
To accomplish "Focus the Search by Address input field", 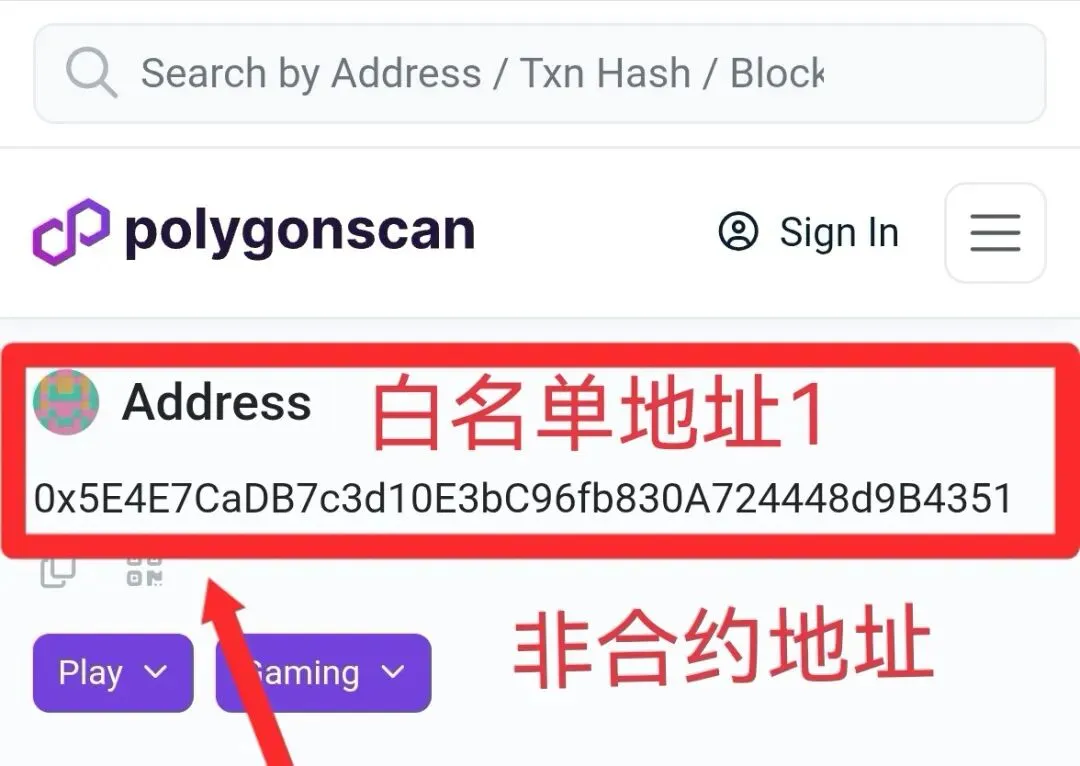I will (540, 73).
